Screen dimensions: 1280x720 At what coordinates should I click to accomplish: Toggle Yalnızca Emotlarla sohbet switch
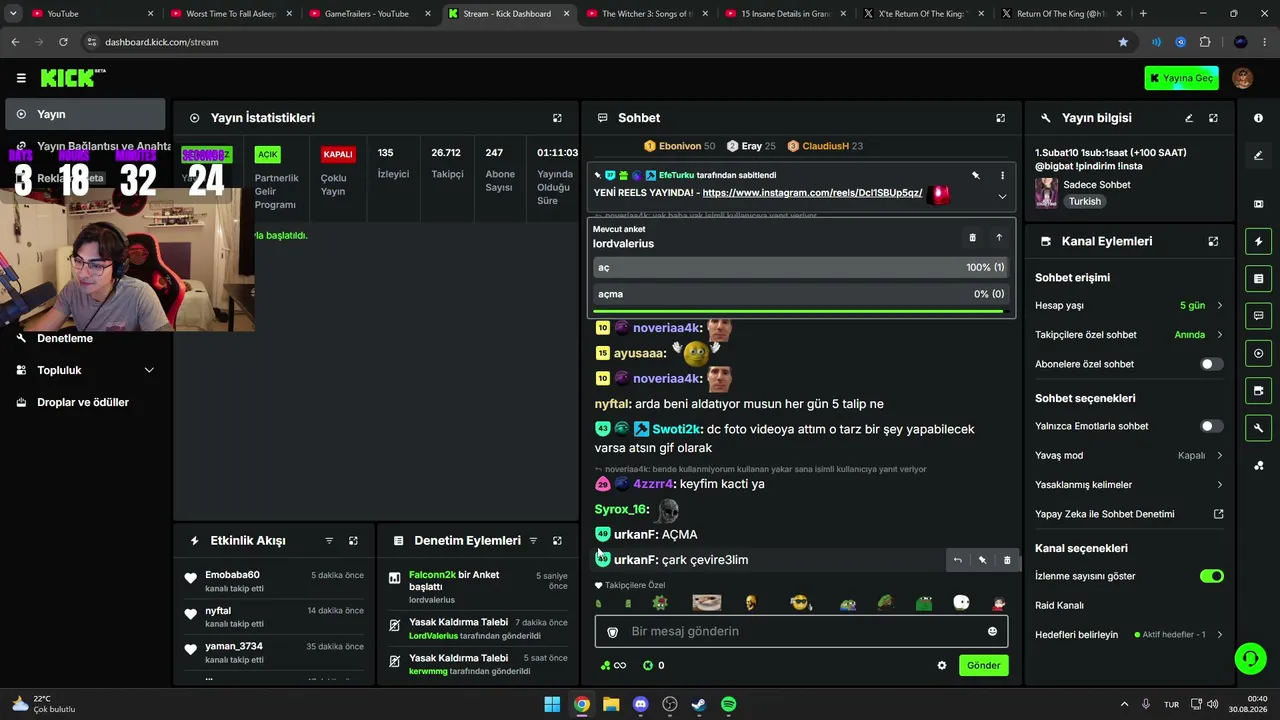(x=1211, y=426)
